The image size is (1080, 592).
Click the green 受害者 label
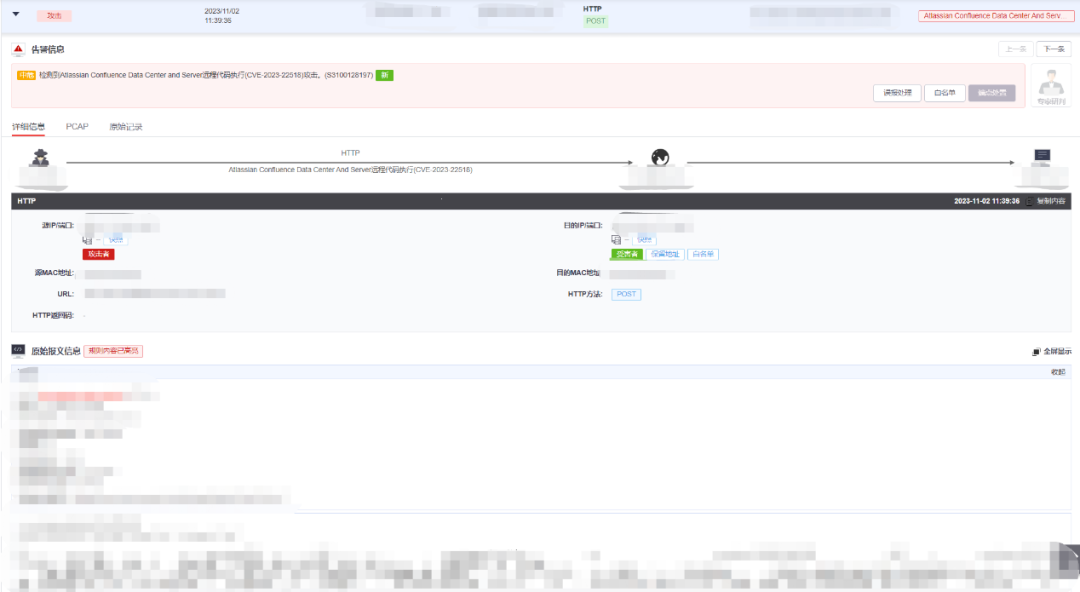pos(627,254)
